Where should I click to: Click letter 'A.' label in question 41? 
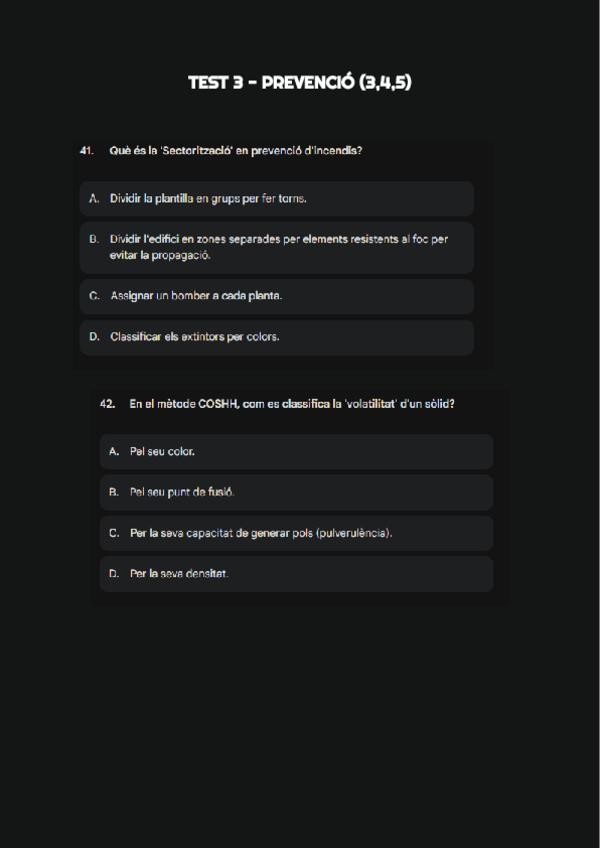[94, 199]
